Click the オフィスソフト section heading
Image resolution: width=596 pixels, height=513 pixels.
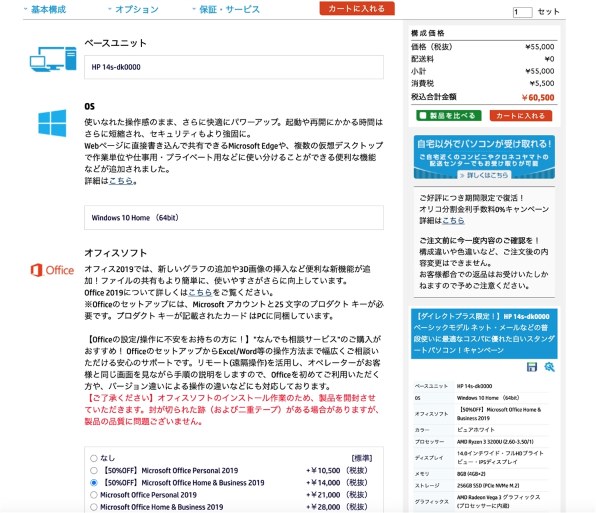(x=116, y=253)
